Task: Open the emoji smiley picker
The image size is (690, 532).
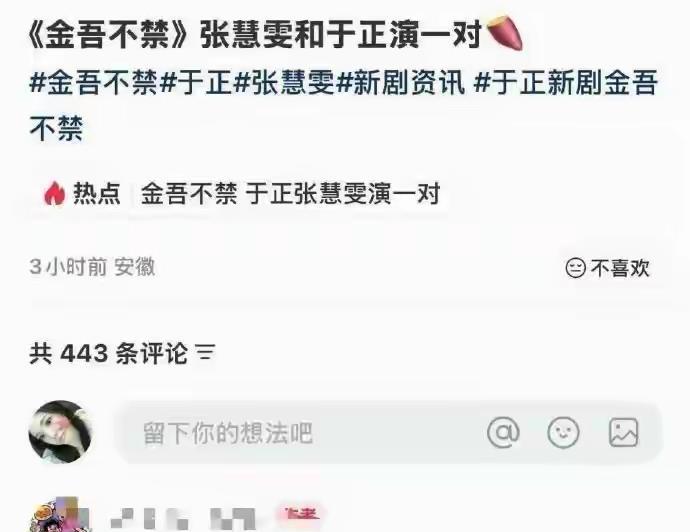Action: (563, 433)
